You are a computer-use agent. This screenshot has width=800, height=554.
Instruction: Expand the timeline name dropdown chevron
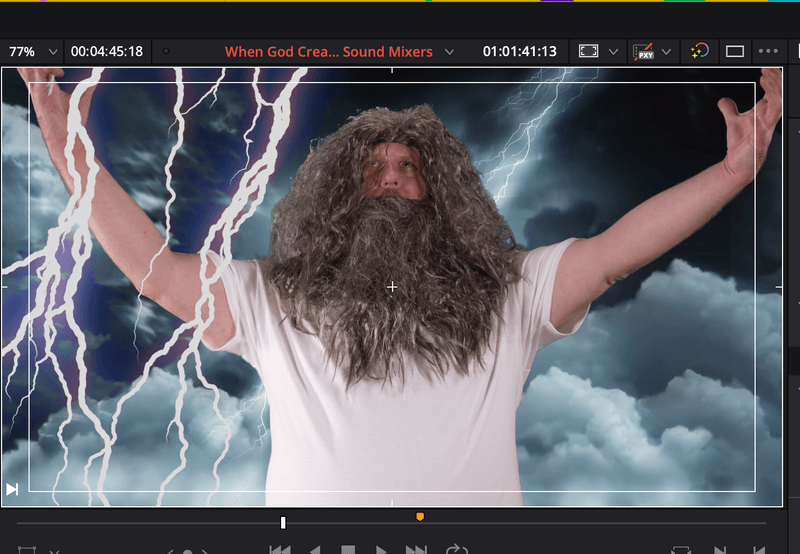[x=449, y=52]
